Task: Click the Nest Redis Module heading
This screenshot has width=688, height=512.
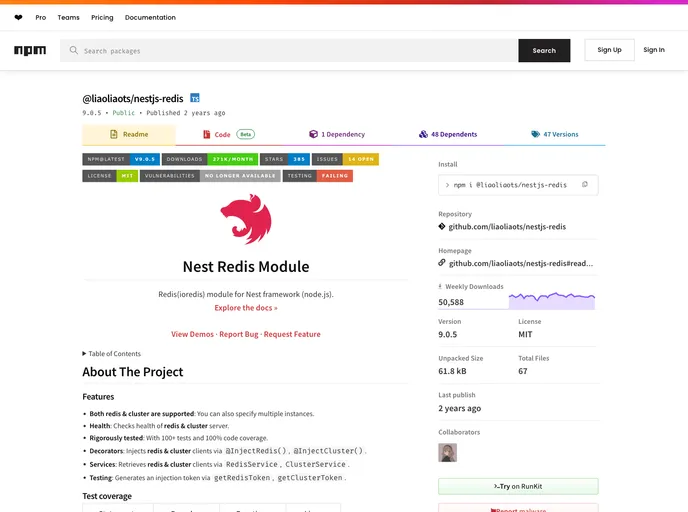Action: point(246,267)
